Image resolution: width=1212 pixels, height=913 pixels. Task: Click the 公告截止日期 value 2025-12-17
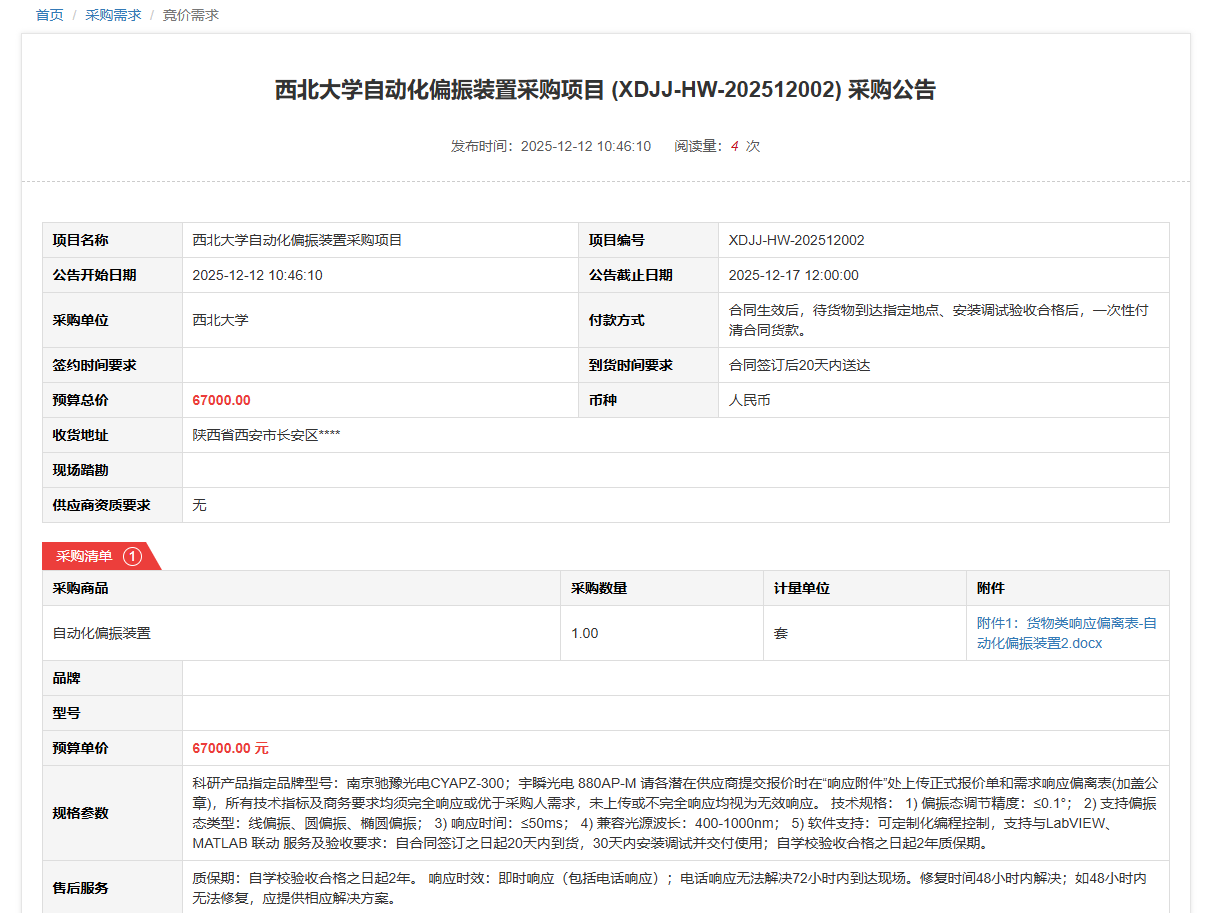coord(793,275)
